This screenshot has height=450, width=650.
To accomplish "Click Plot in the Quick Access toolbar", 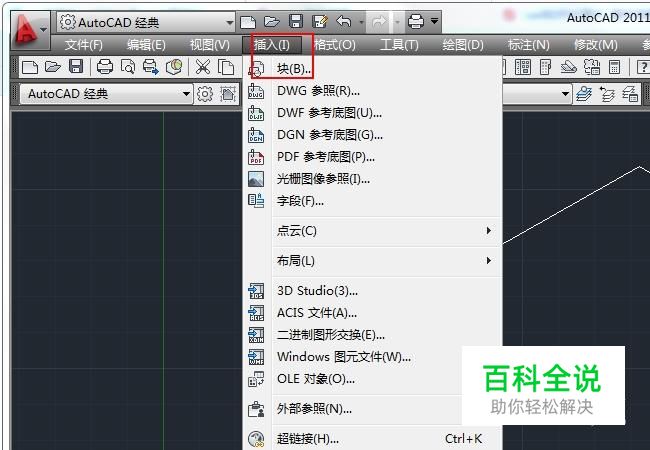I will pos(415,21).
